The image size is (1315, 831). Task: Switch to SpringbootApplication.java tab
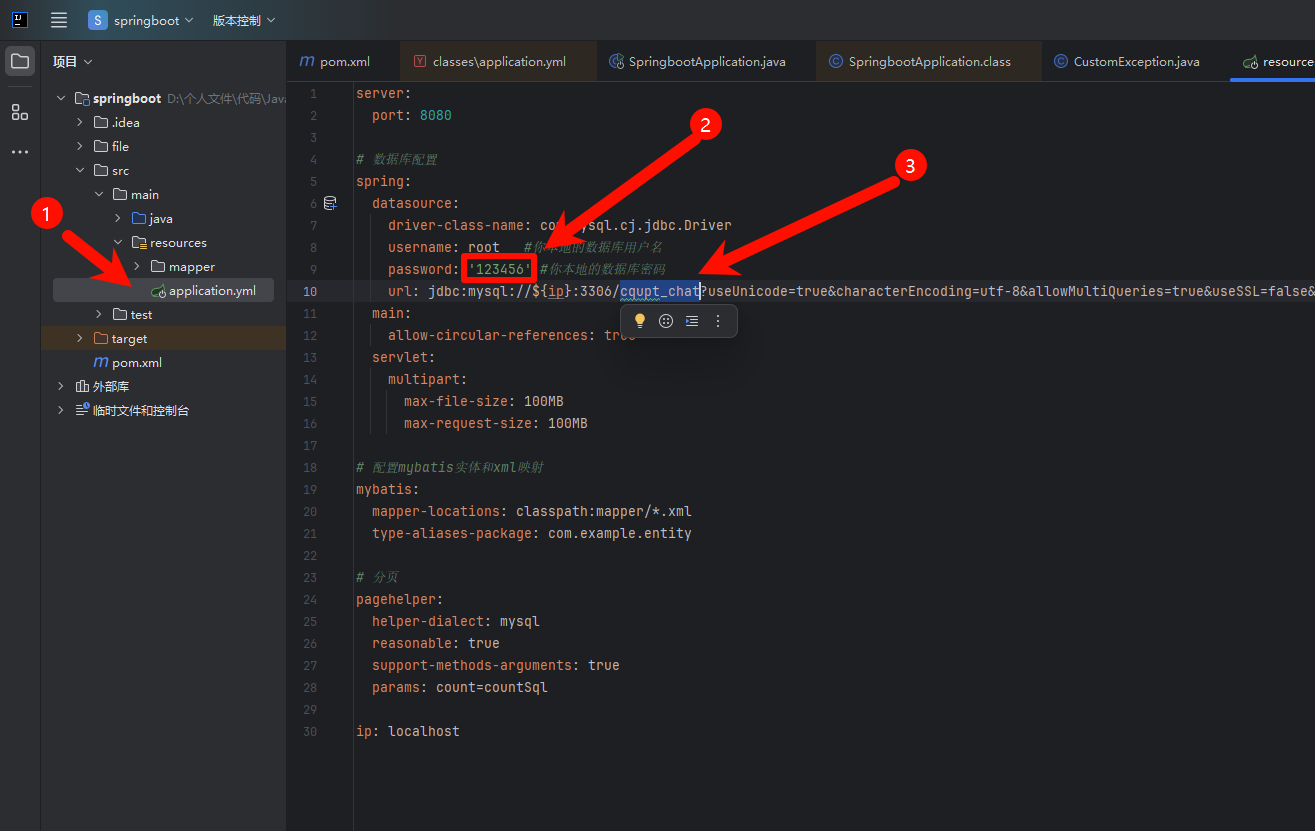coord(706,61)
